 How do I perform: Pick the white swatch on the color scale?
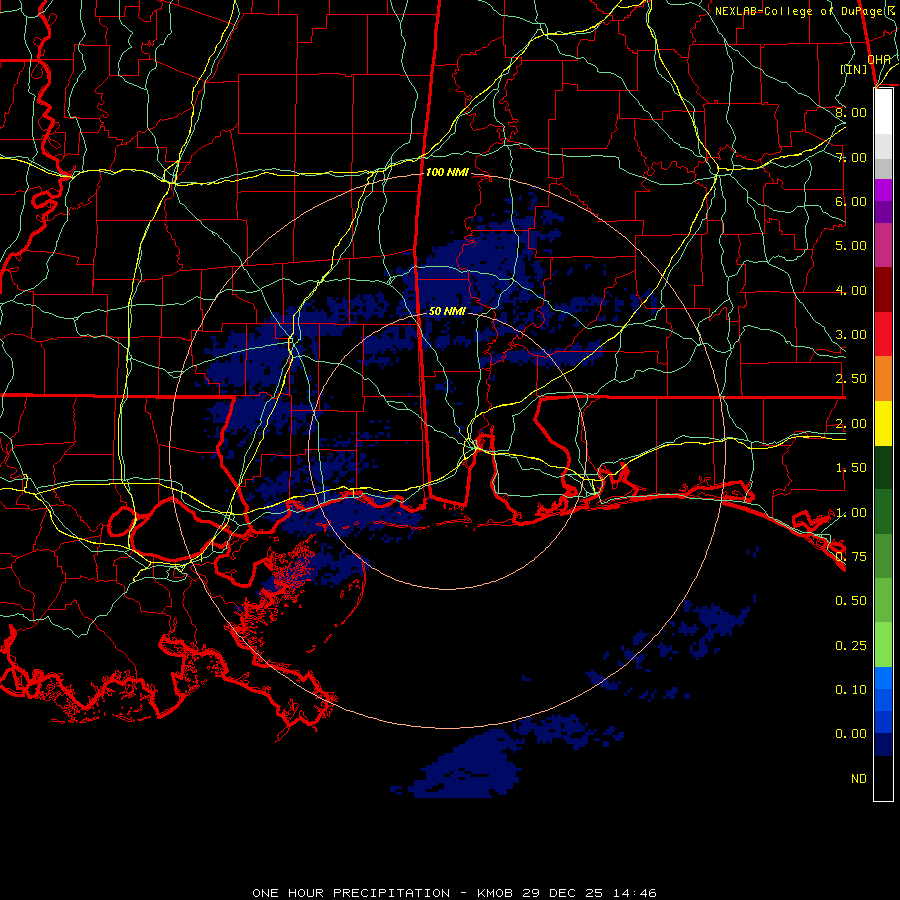tap(883, 112)
